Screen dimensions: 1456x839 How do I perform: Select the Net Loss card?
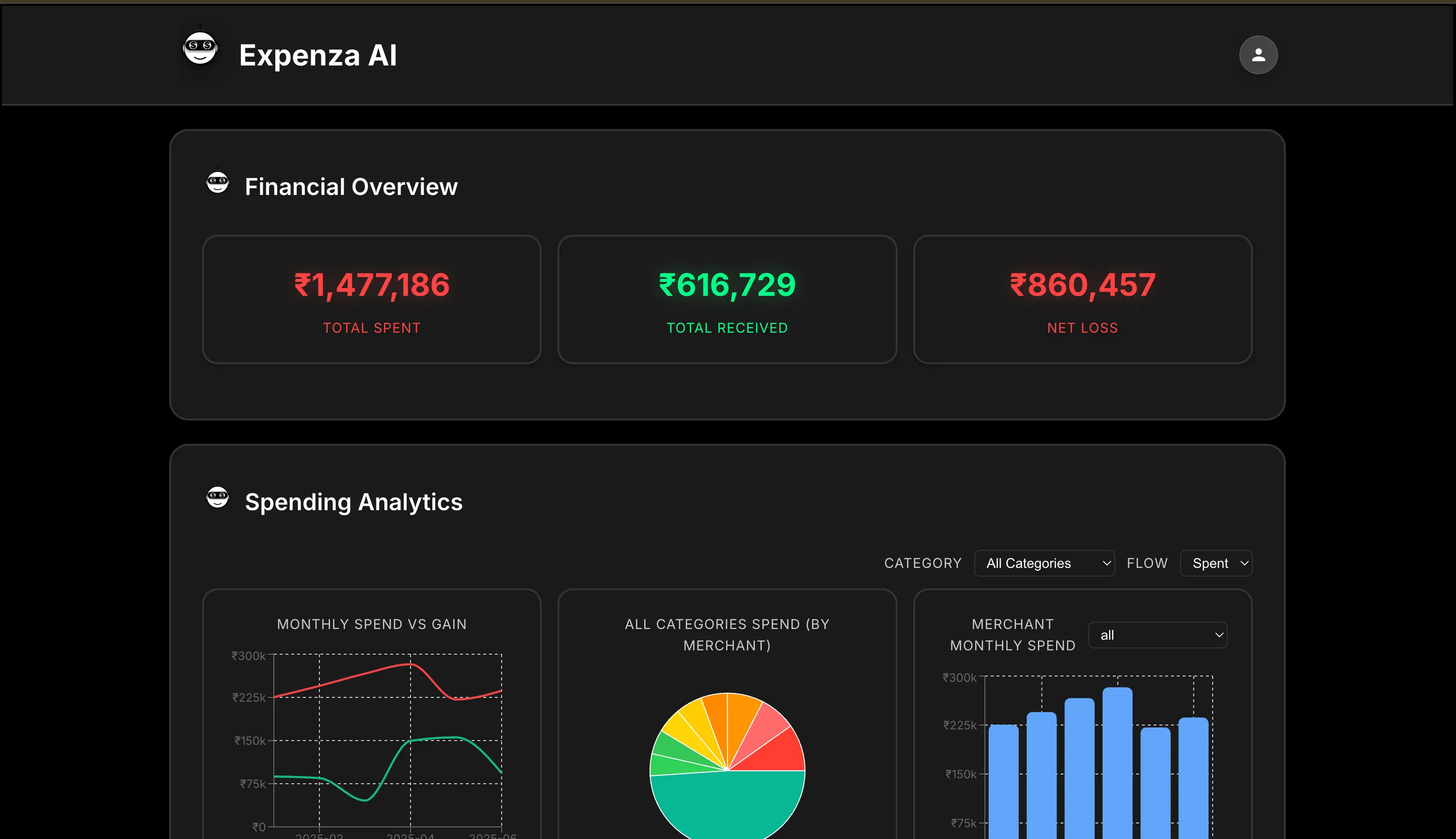(x=1082, y=300)
